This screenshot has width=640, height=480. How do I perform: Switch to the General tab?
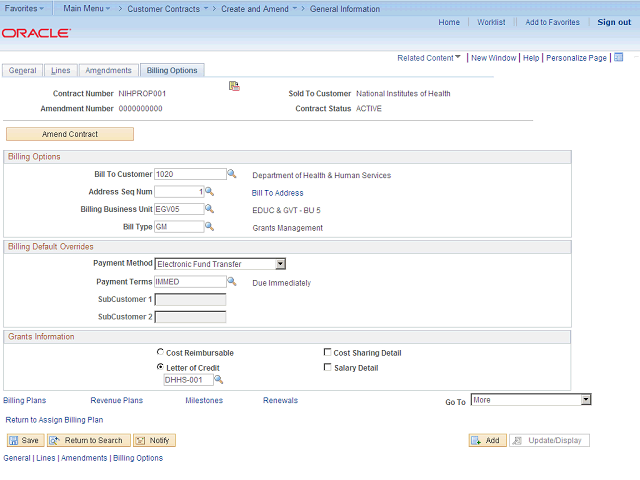pos(22,70)
